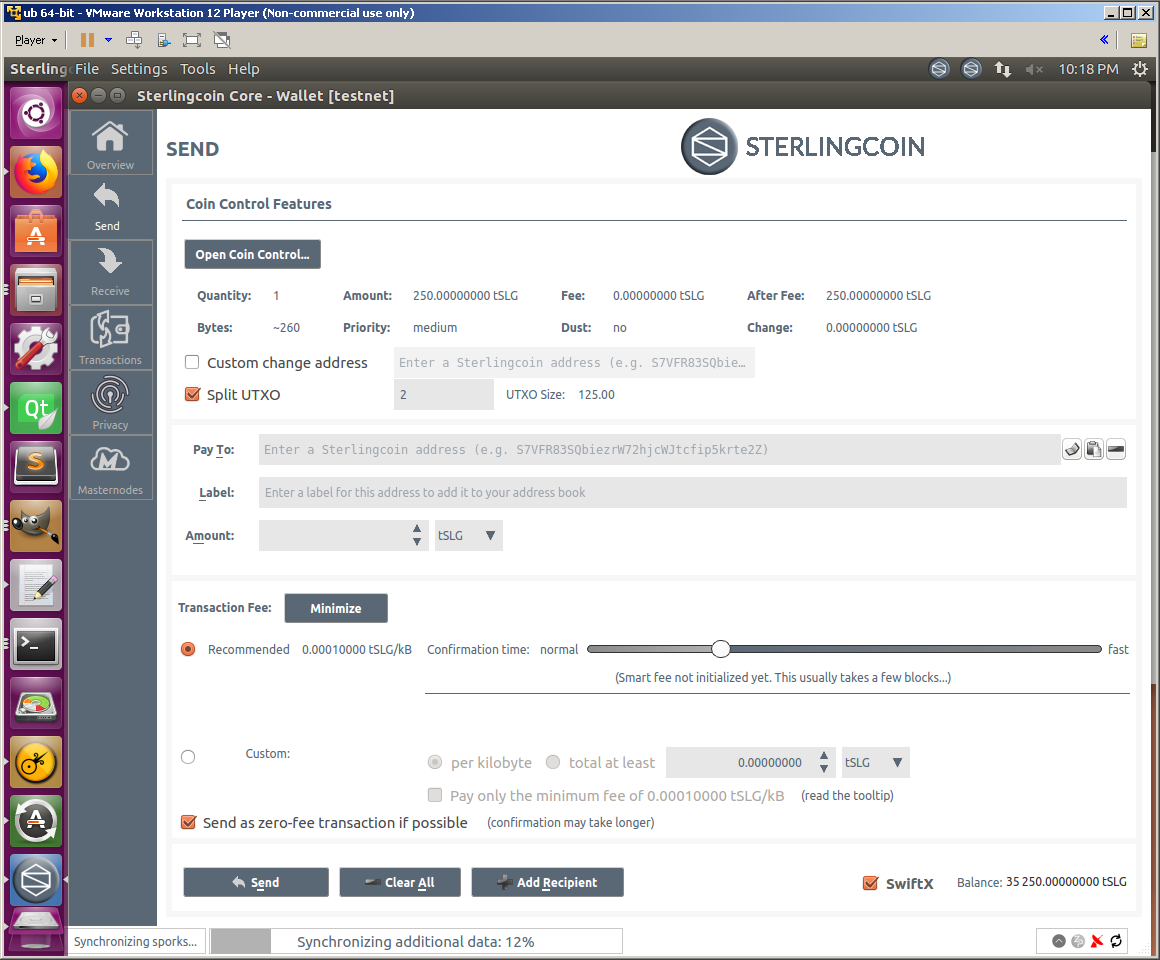
Task: Collapse the VMware toolbar with the double chevron
Action: click(1104, 40)
